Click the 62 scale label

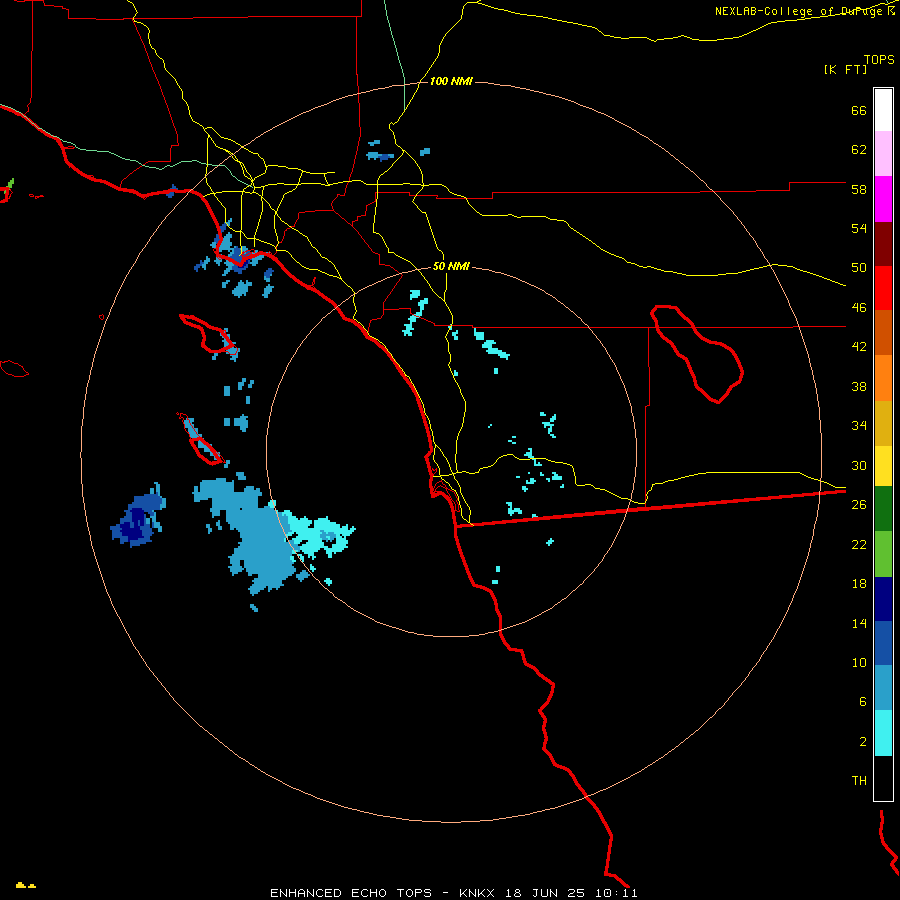tap(859, 150)
